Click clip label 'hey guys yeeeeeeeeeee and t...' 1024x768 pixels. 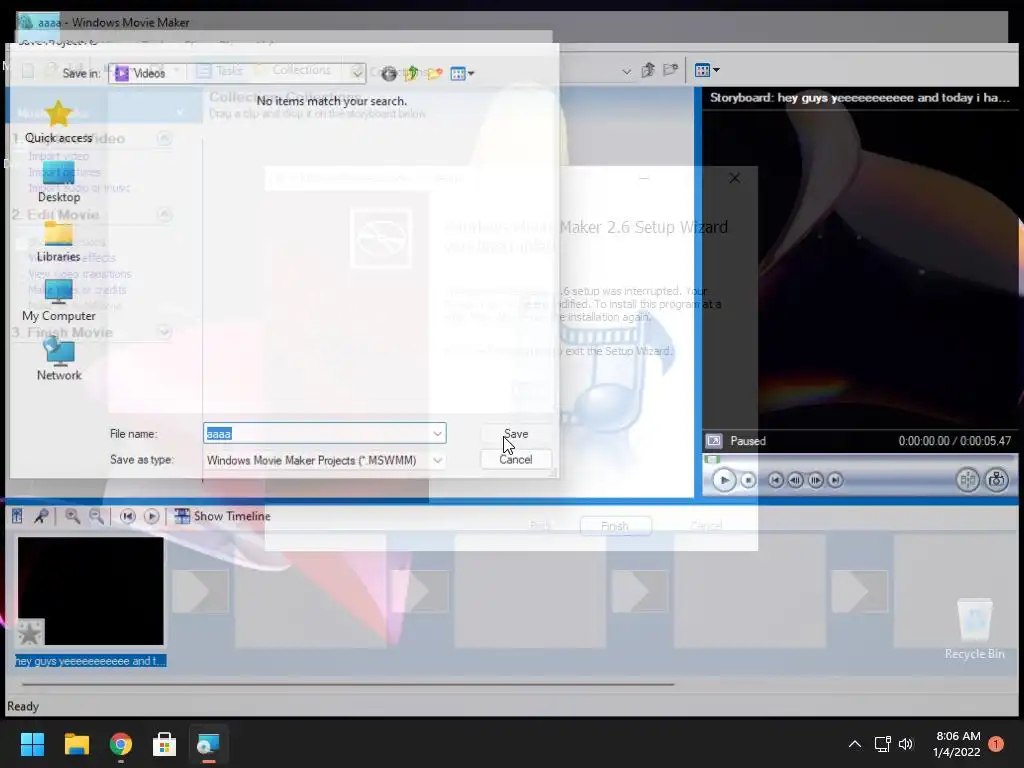pyautogui.click(x=90, y=661)
